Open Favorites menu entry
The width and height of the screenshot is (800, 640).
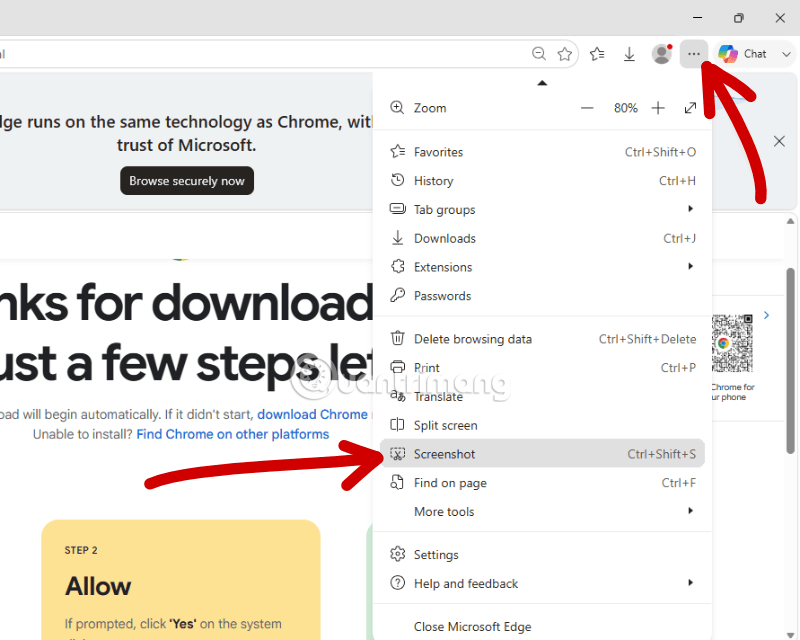click(542, 152)
